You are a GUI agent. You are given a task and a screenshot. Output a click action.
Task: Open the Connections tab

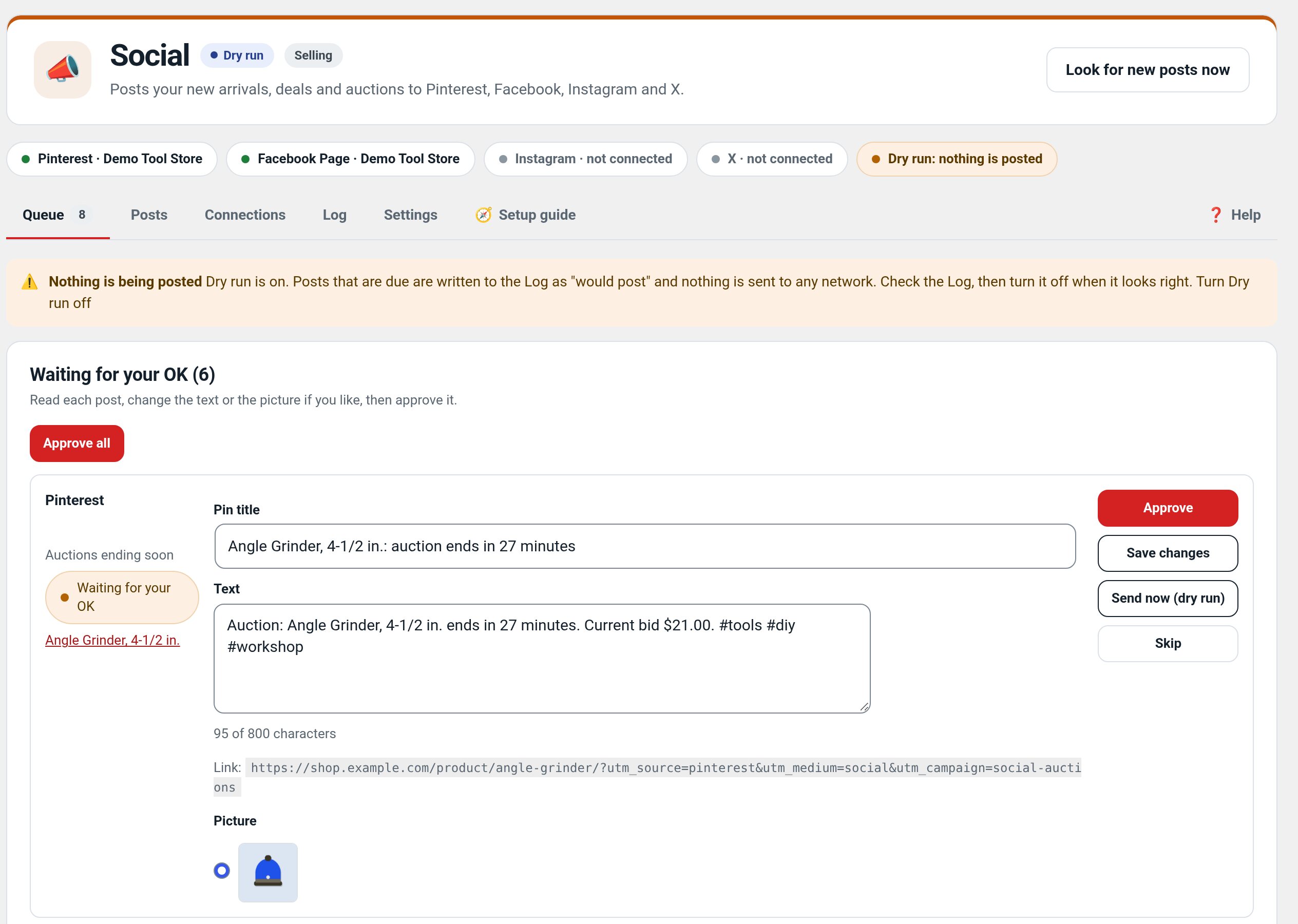click(x=245, y=215)
